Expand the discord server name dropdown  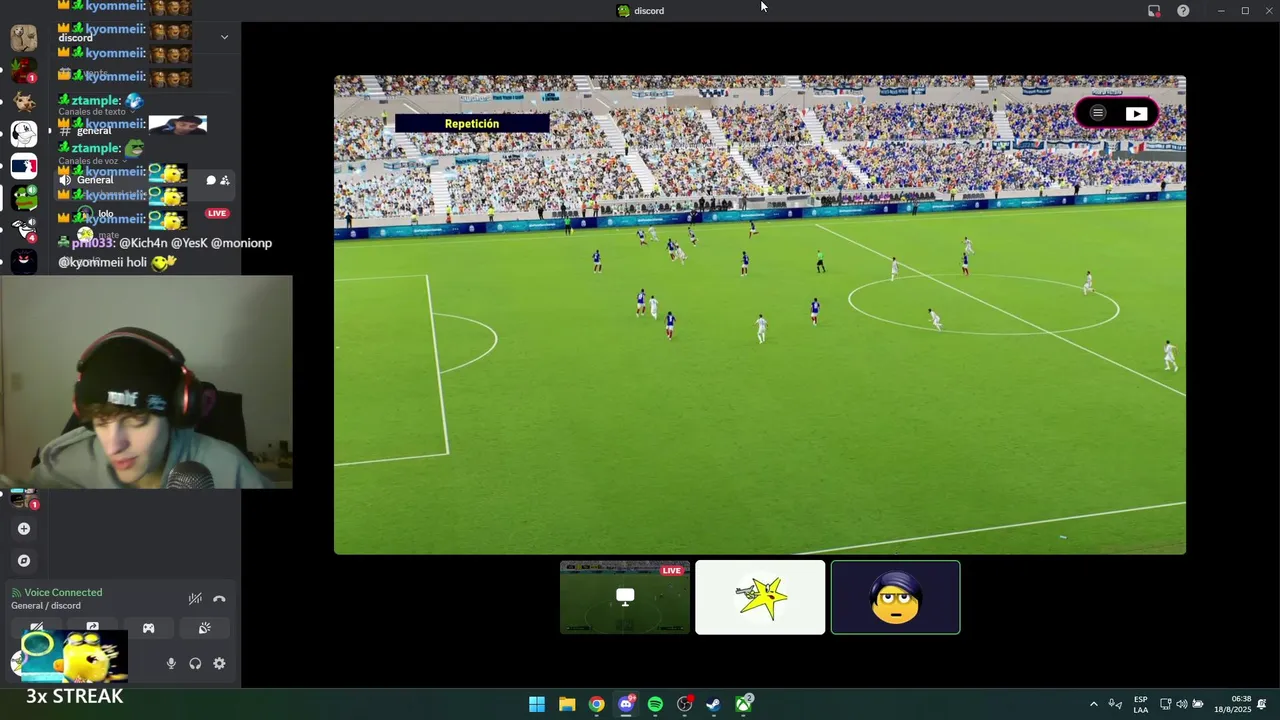[x=224, y=37]
